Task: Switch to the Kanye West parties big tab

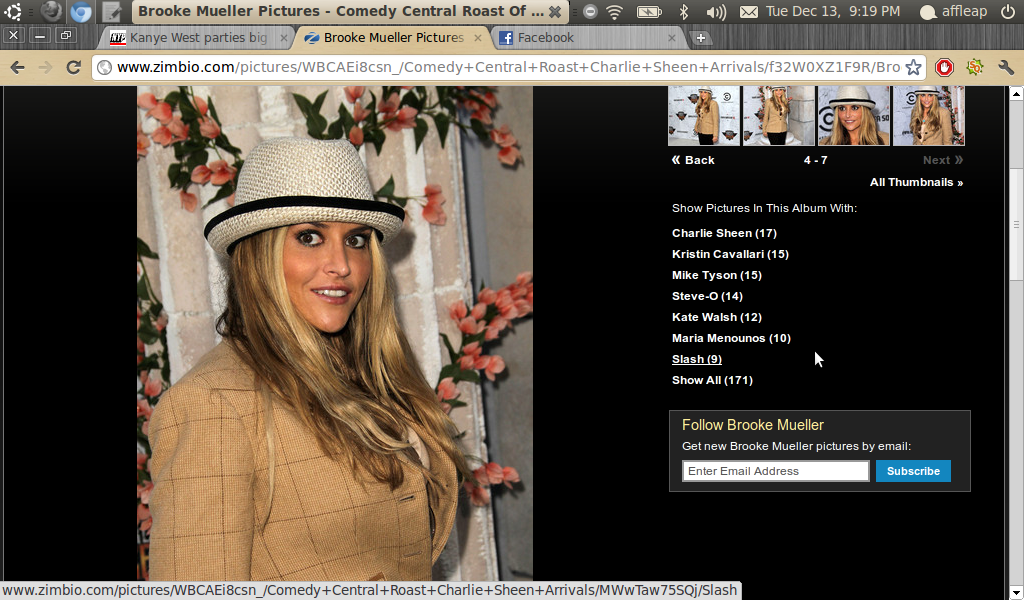Action: click(x=198, y=38)
